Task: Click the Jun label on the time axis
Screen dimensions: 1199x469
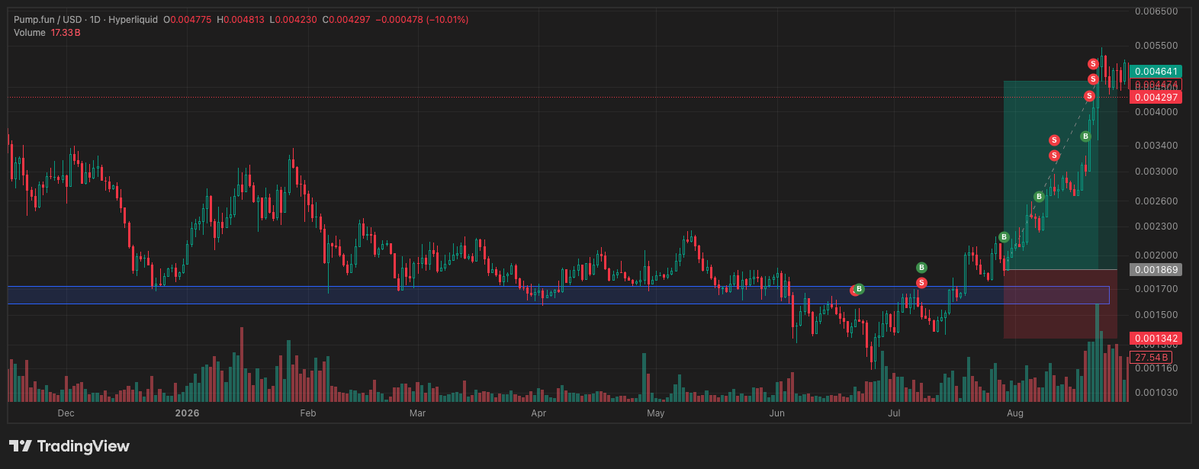Action: click(x=777, y=413)
